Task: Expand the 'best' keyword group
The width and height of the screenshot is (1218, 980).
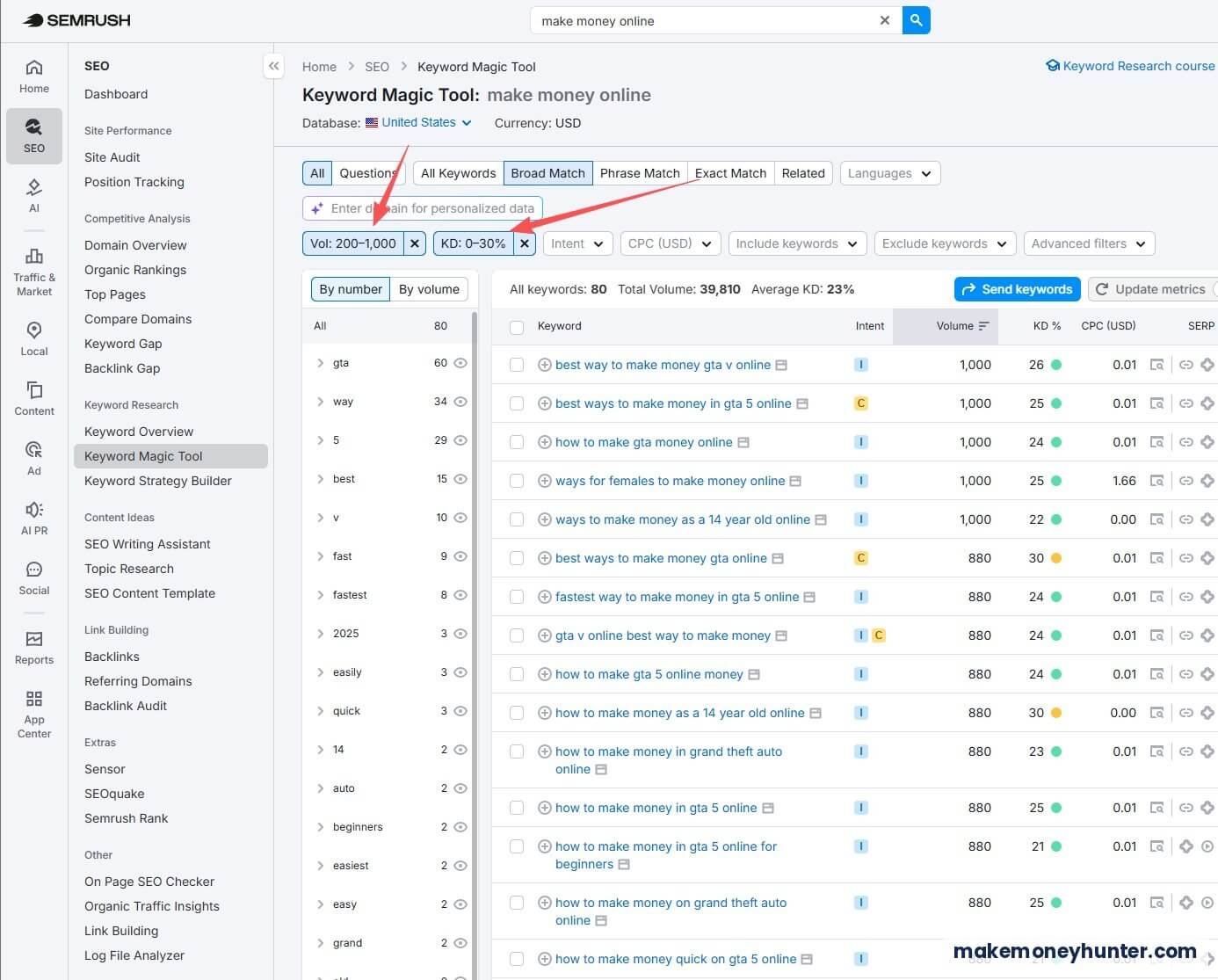Action: pos(320,479)
